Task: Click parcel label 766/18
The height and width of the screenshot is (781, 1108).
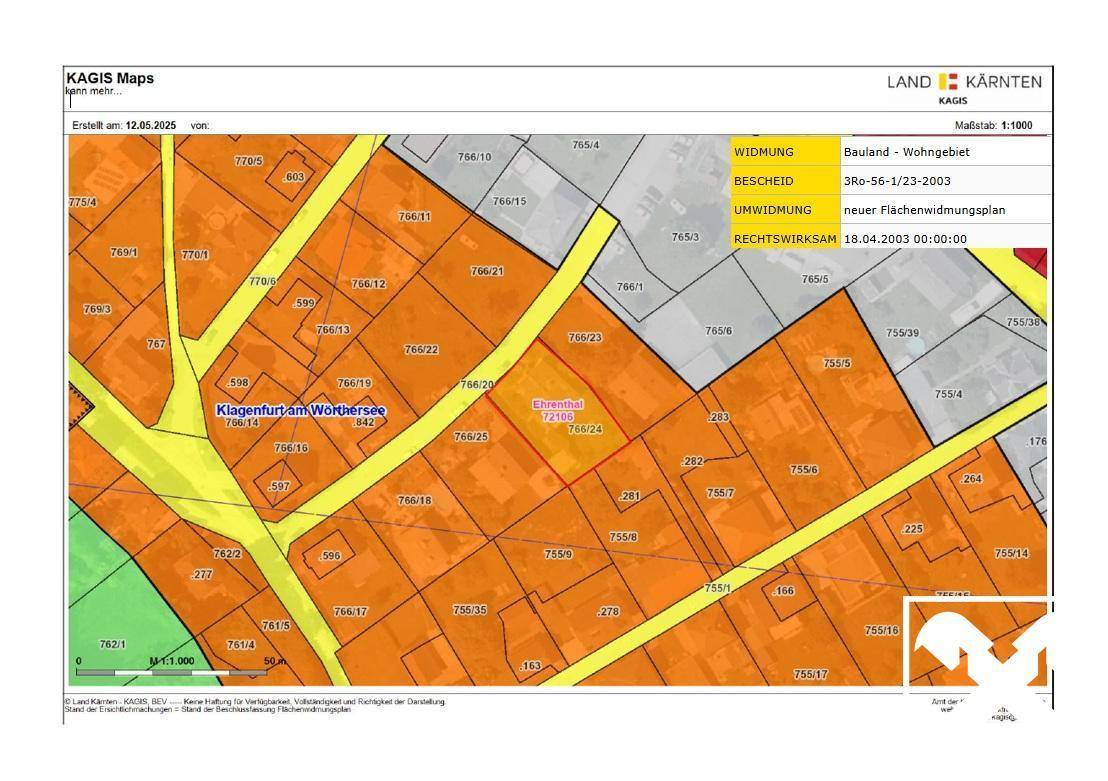Action: [414, 500]
